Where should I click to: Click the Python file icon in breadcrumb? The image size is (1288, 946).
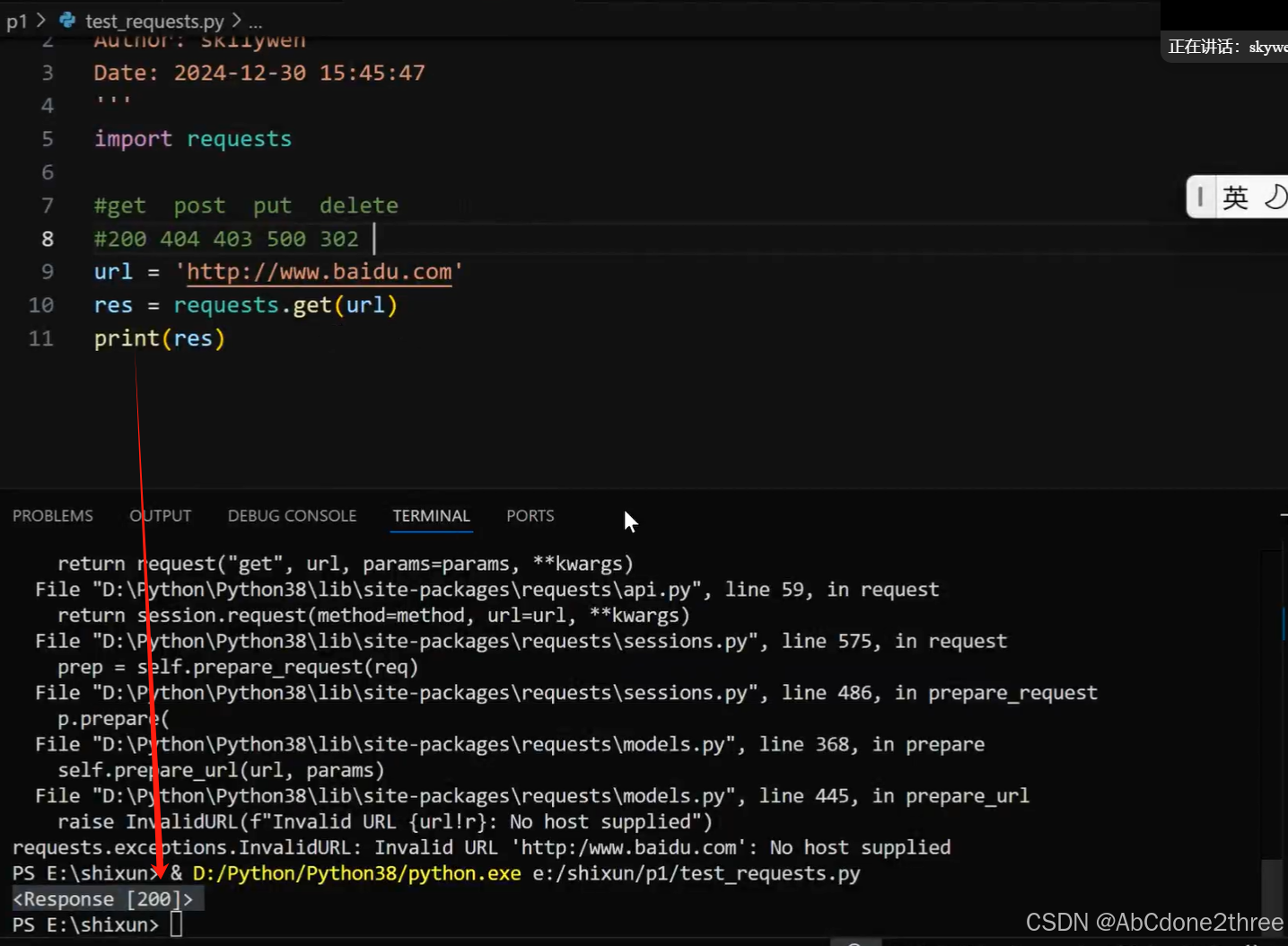coord(66,20)
